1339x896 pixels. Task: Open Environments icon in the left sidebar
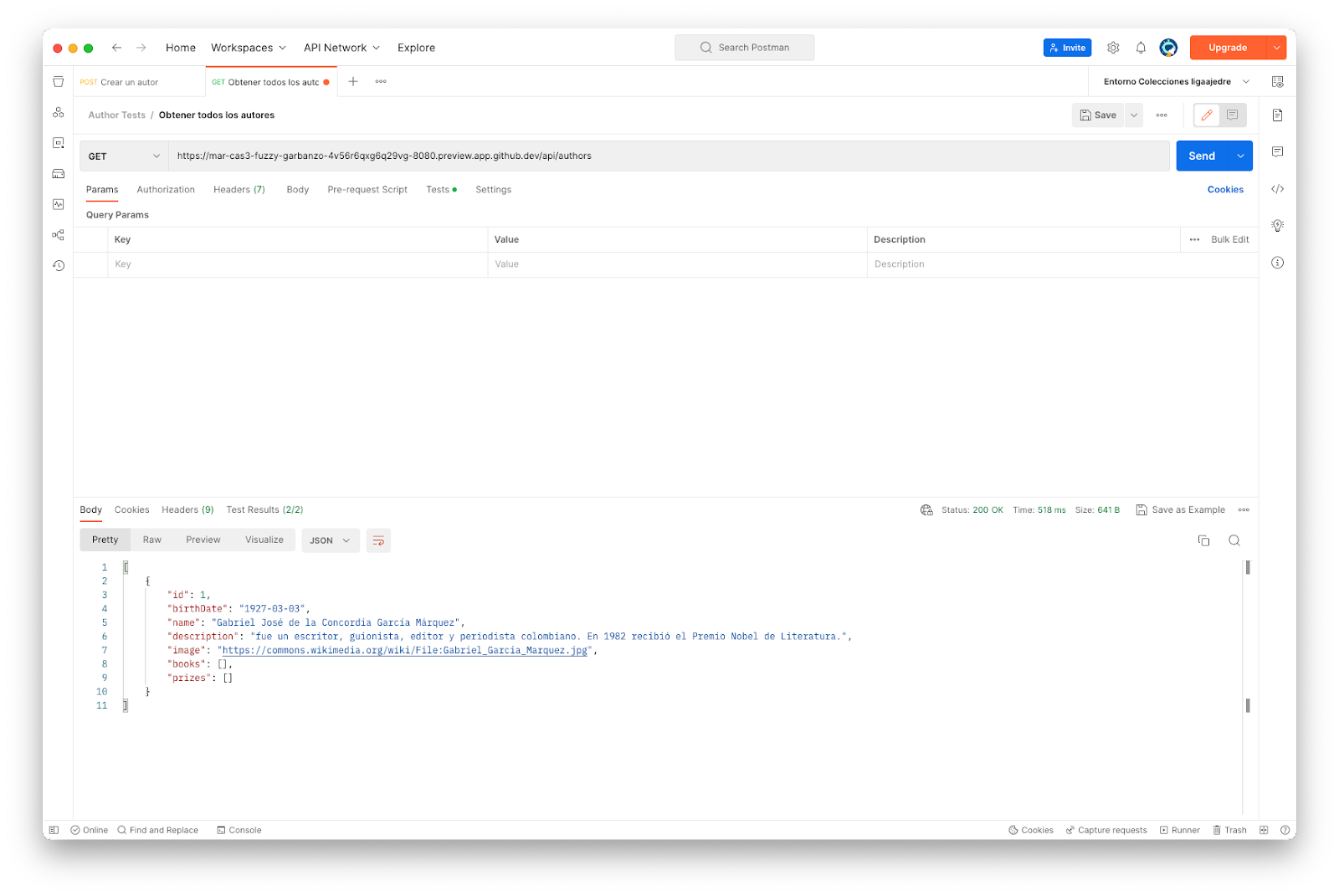tap(59, 143)
